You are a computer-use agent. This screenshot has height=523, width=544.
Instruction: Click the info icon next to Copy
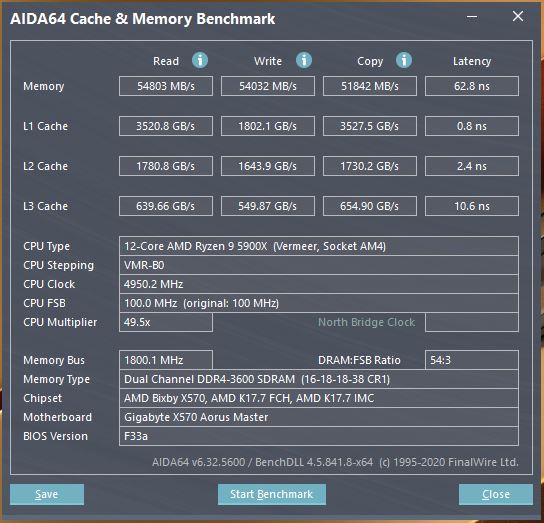click(404, 60)
